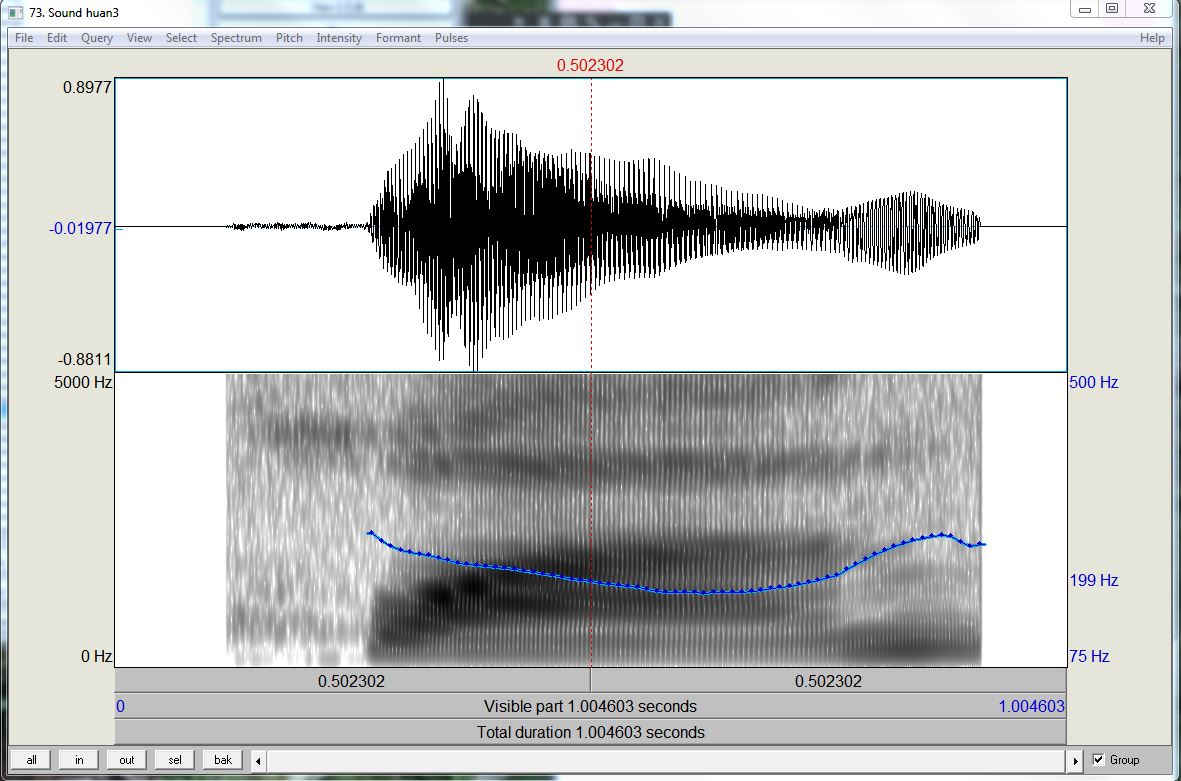Open the Pitch menu
The width and height of the screenshot is (1181, 781).
pos(289,38)
